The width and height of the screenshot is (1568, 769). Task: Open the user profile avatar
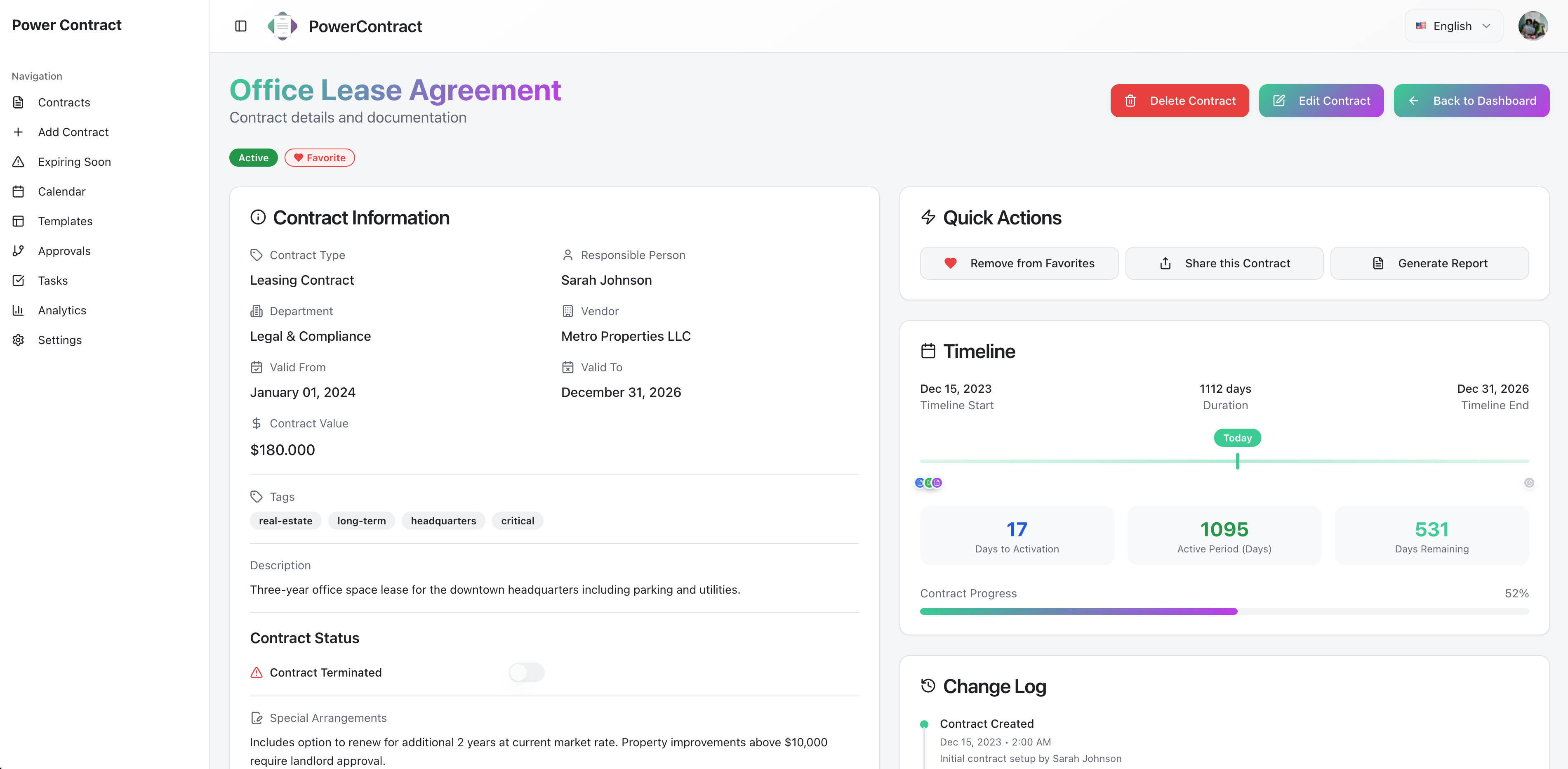point(1533,26)
